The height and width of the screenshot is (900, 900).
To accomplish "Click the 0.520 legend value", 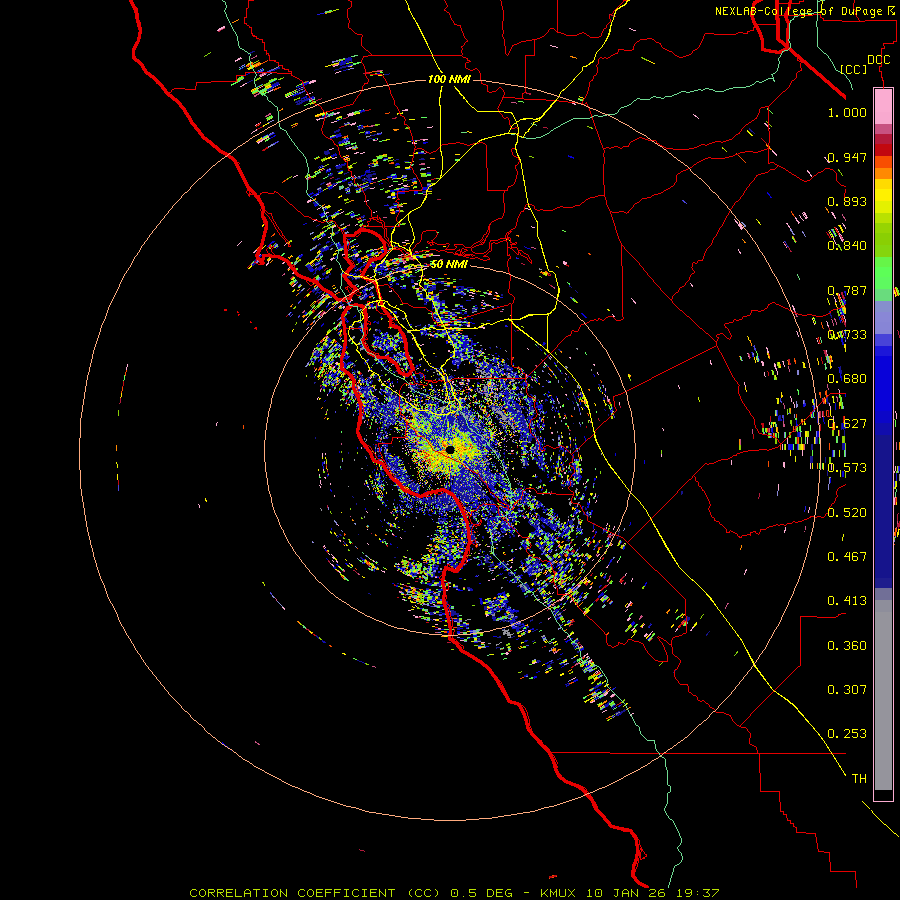I will click(x=847, y=512).
